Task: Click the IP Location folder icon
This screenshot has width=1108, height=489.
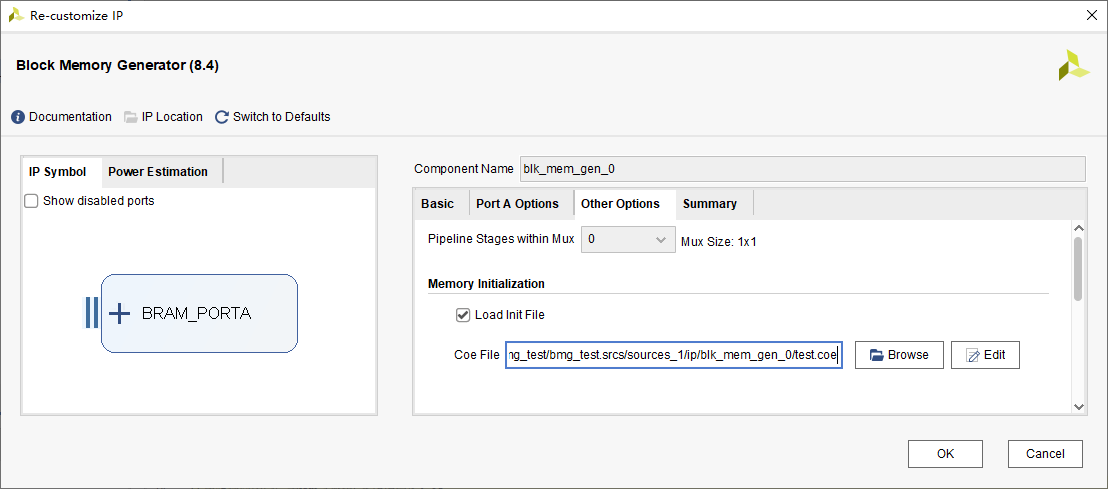Action: coord(131,117)
